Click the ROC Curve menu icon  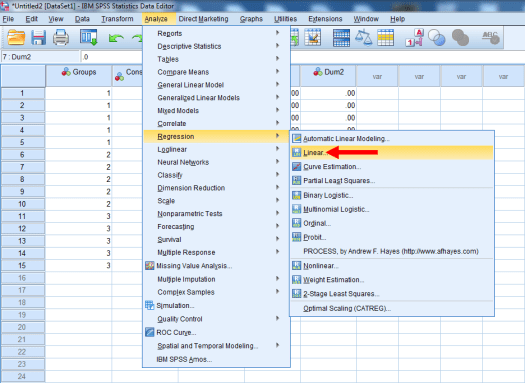pyautogui.click(x=150, y=332)
